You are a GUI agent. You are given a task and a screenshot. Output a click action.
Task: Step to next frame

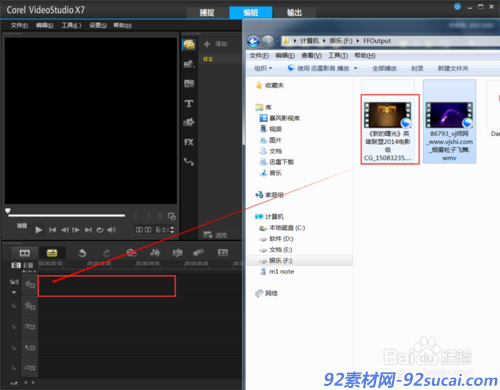point(76,230)
